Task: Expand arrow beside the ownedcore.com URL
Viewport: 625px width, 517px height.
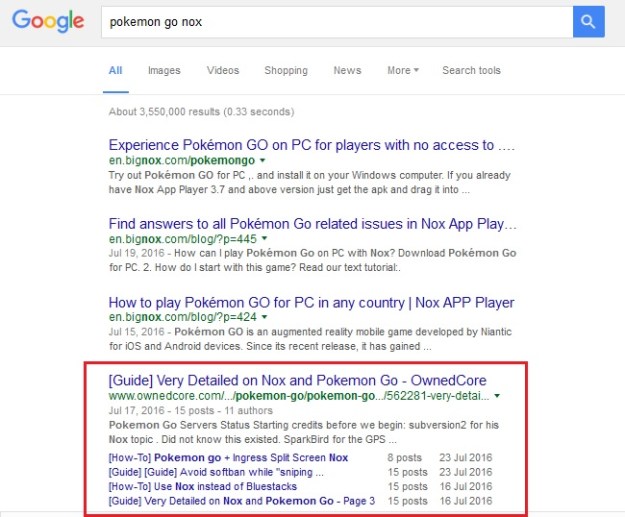Action: click(x=498, y=396)
